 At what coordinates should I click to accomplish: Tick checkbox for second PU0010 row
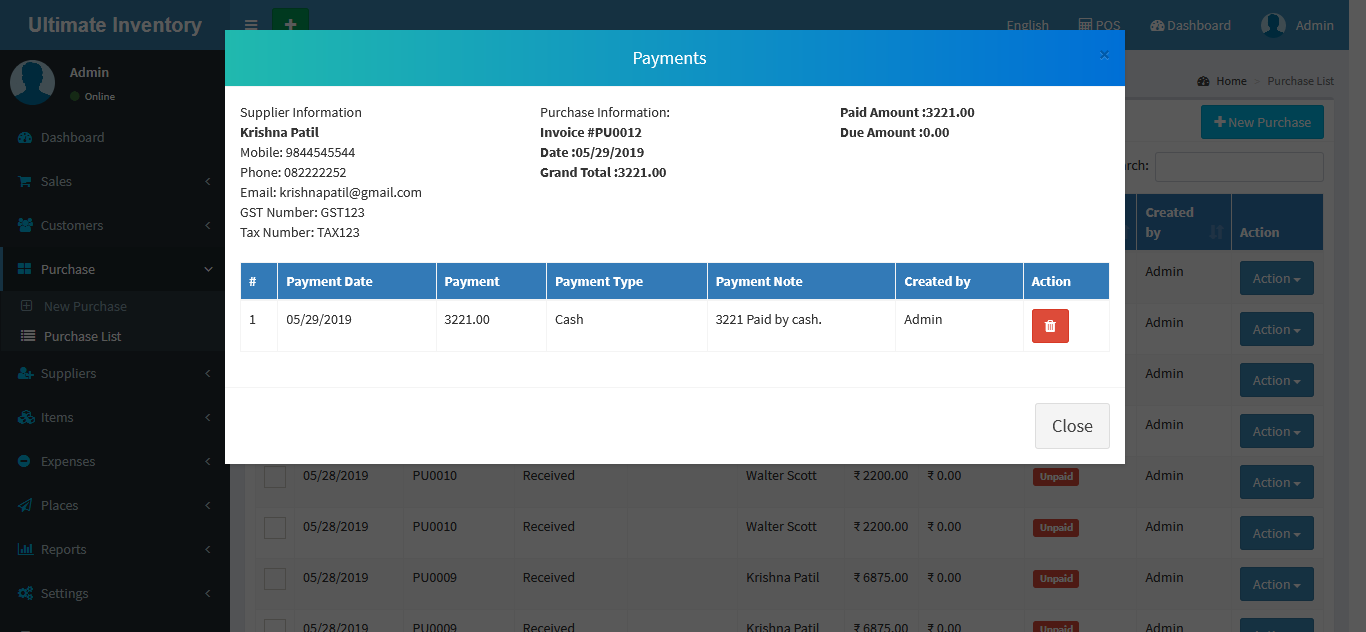click(275, 528)
